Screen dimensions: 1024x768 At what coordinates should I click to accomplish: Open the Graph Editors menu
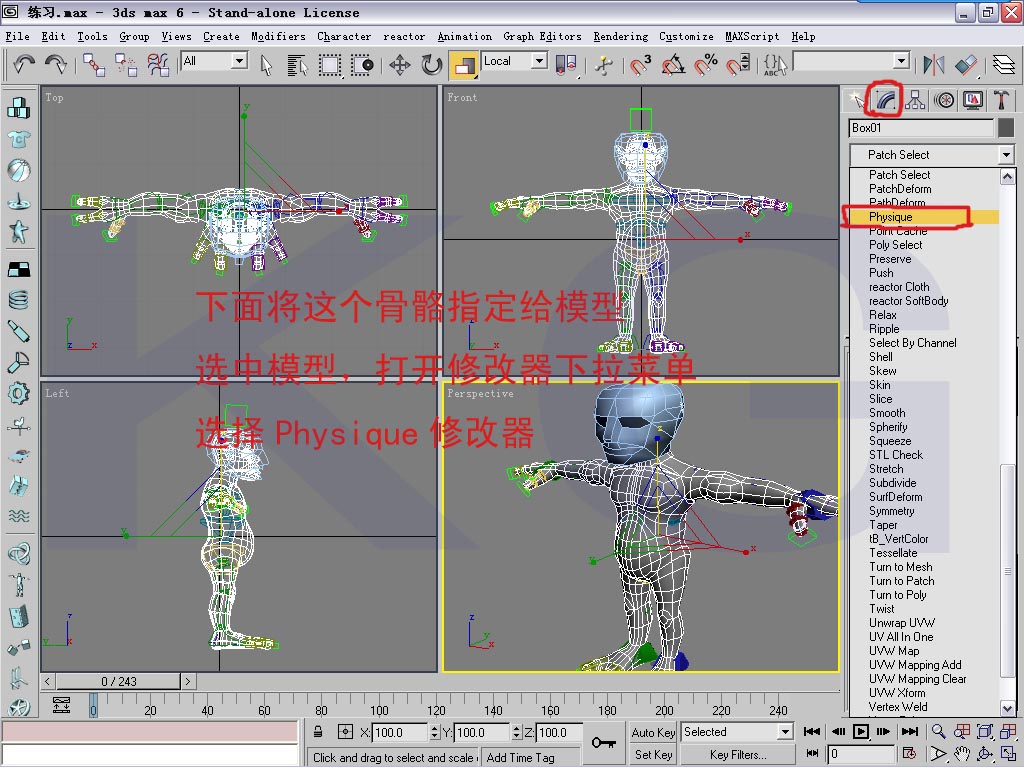[x=542, y=37]
